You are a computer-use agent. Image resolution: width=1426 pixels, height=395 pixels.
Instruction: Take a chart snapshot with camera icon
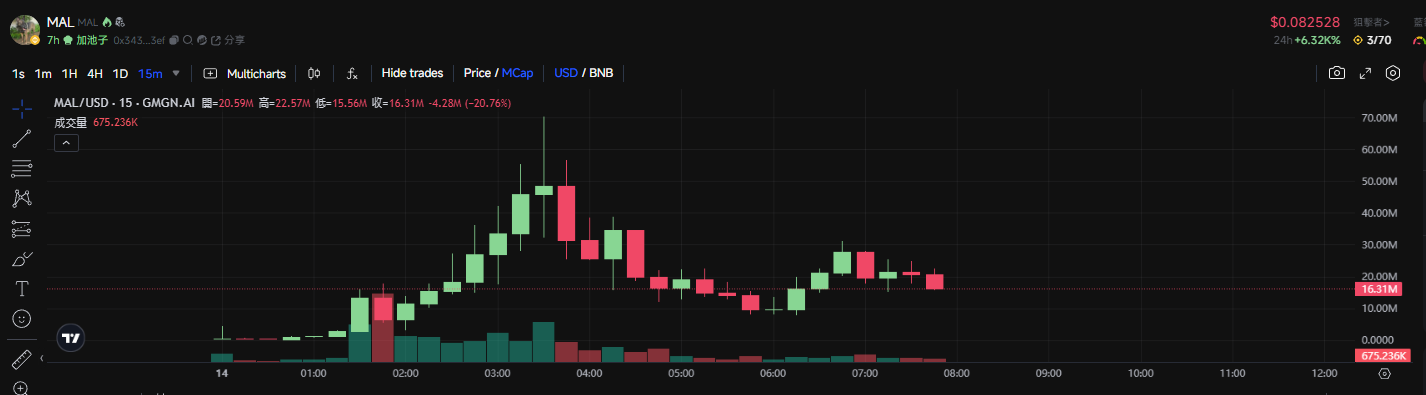(1336, 73)
